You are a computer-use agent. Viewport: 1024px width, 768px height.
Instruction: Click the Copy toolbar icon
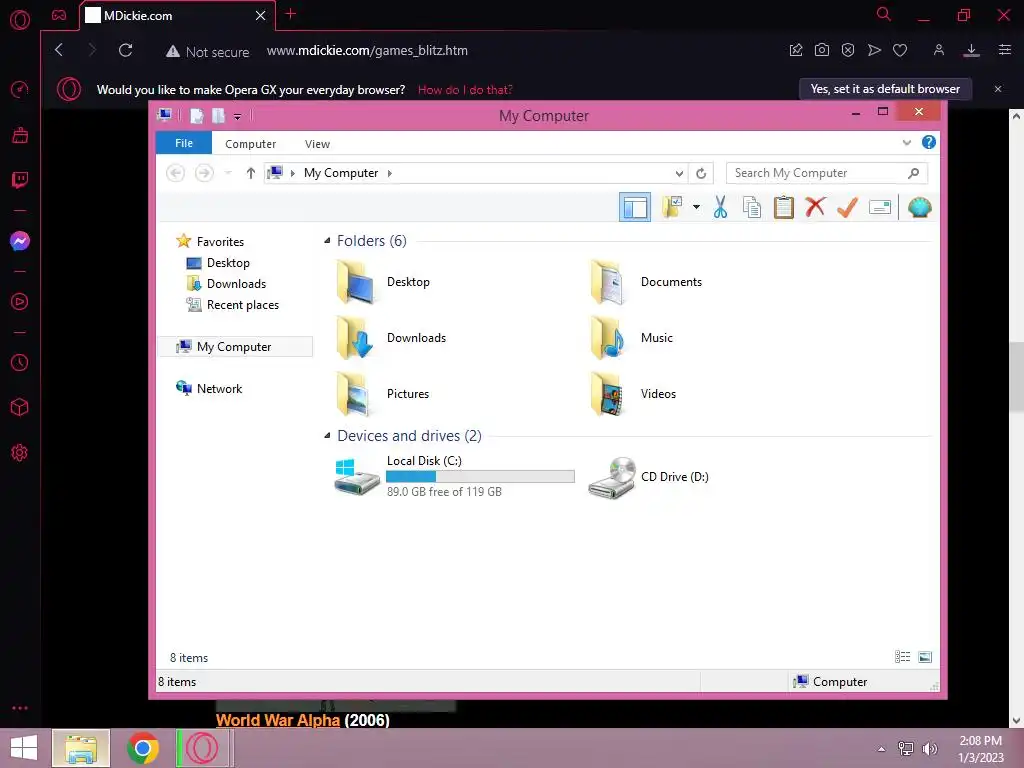752,208
